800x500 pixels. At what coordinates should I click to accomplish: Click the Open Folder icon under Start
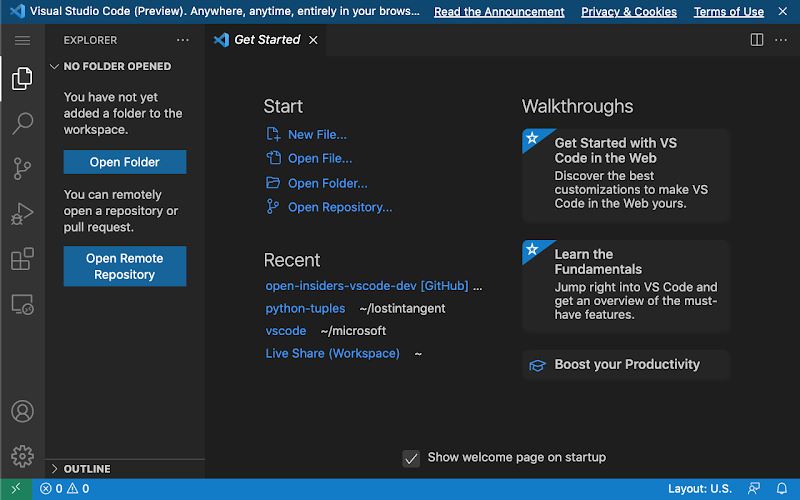[273, 183]
